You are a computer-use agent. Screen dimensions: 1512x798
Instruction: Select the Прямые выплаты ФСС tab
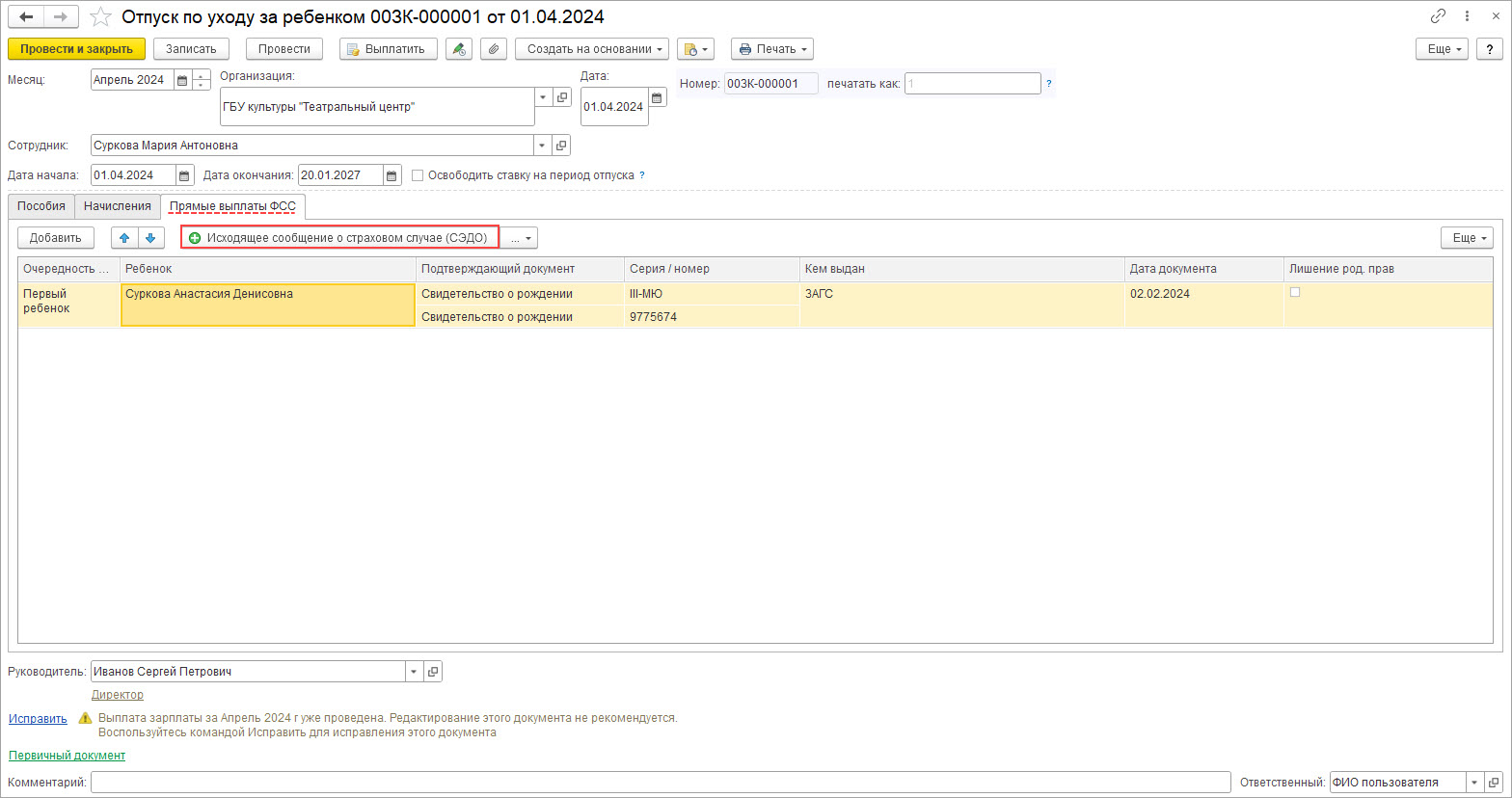(232, 206)
